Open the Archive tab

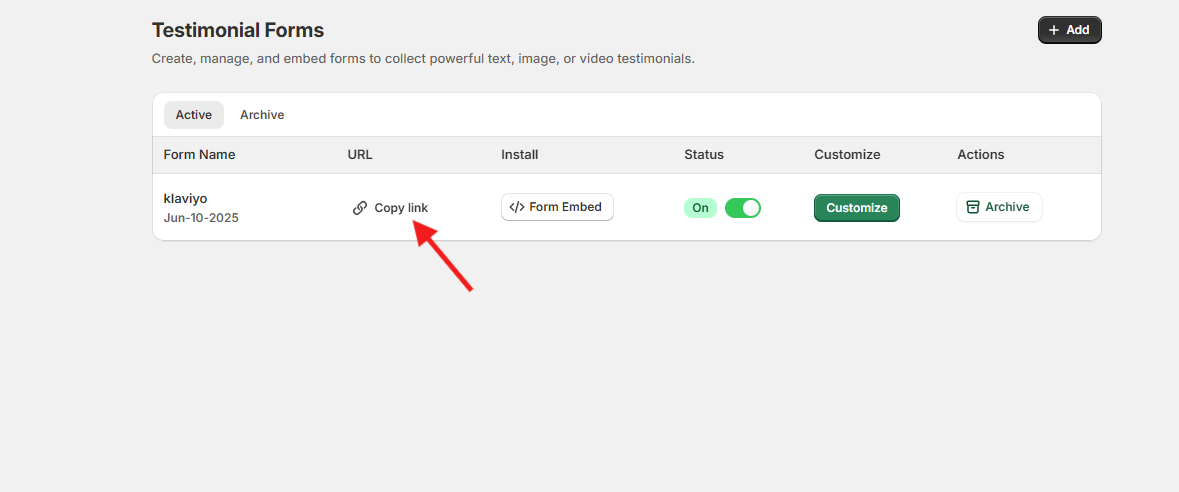pyautogui.click(x=262, y=115)
